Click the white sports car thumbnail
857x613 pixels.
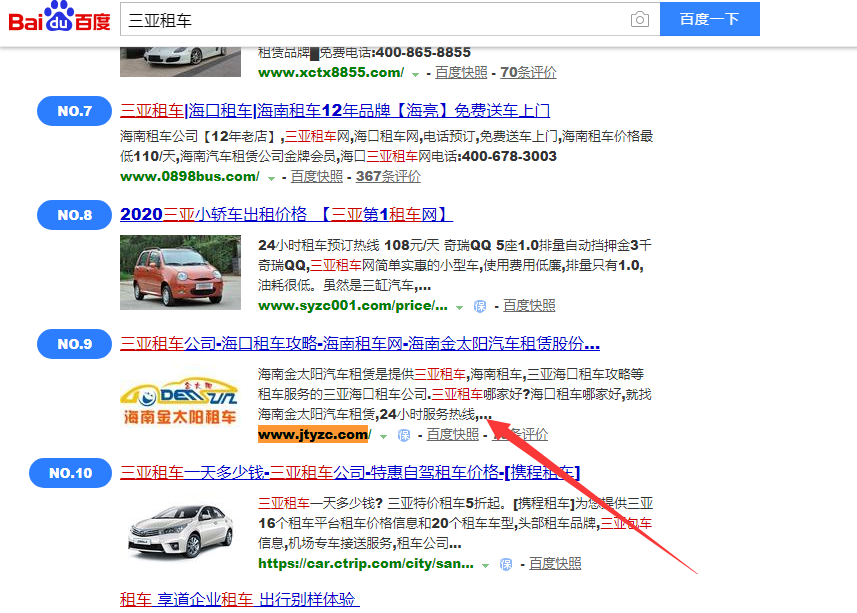[x=180, y=61]
